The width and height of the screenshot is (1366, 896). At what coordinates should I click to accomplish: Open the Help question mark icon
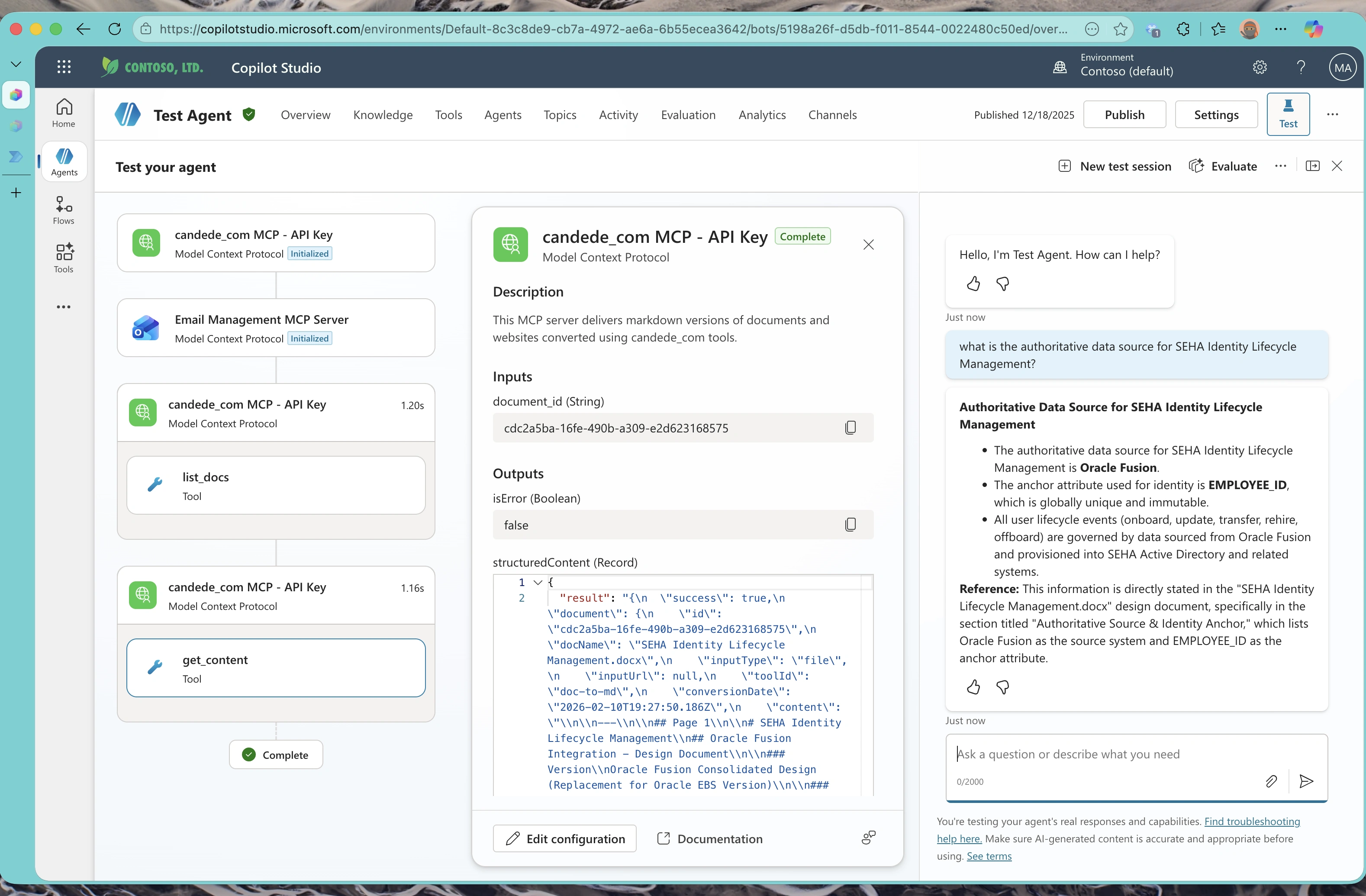[x=1301, y=67]
